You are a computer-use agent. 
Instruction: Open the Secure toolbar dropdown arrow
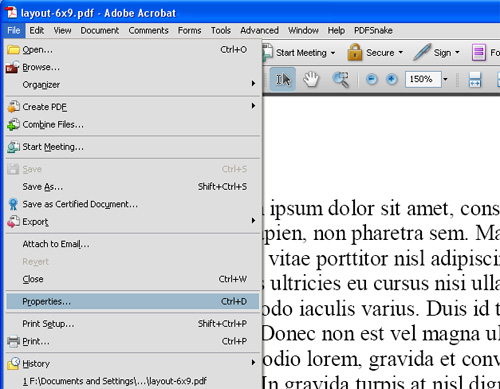pos(401,52)
